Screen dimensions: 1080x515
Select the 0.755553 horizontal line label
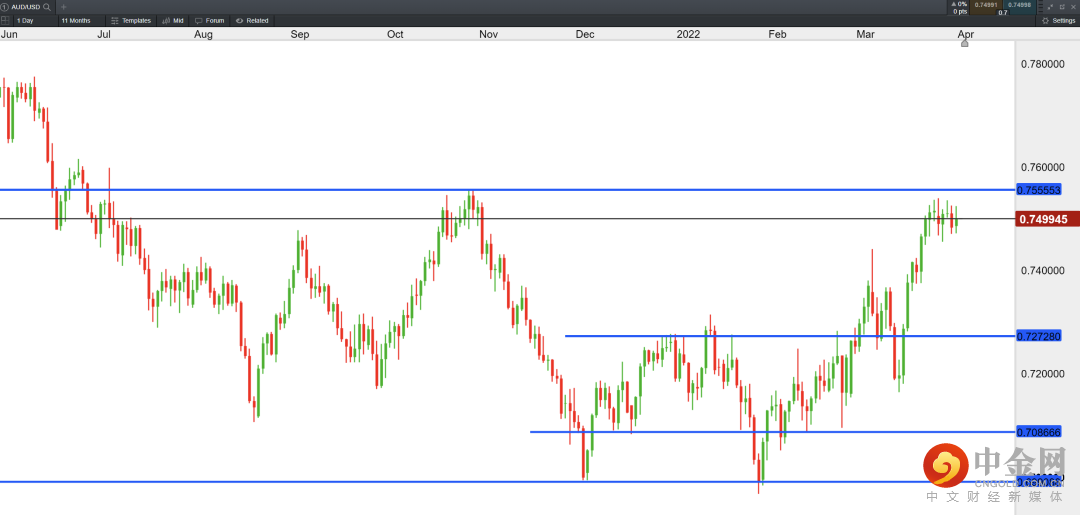point(1039,189)
